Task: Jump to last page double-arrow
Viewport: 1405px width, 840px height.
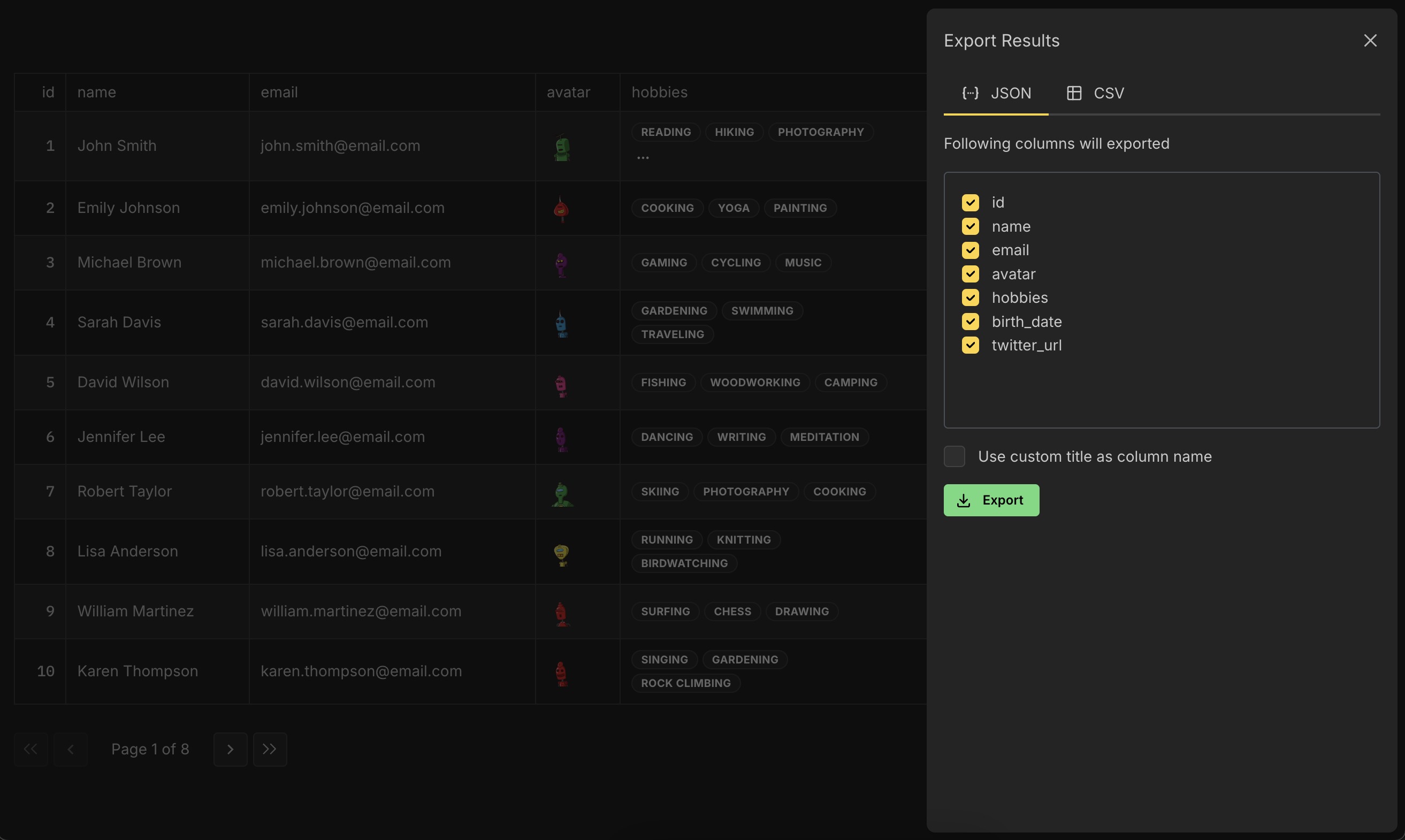Action: click(270, 750)
